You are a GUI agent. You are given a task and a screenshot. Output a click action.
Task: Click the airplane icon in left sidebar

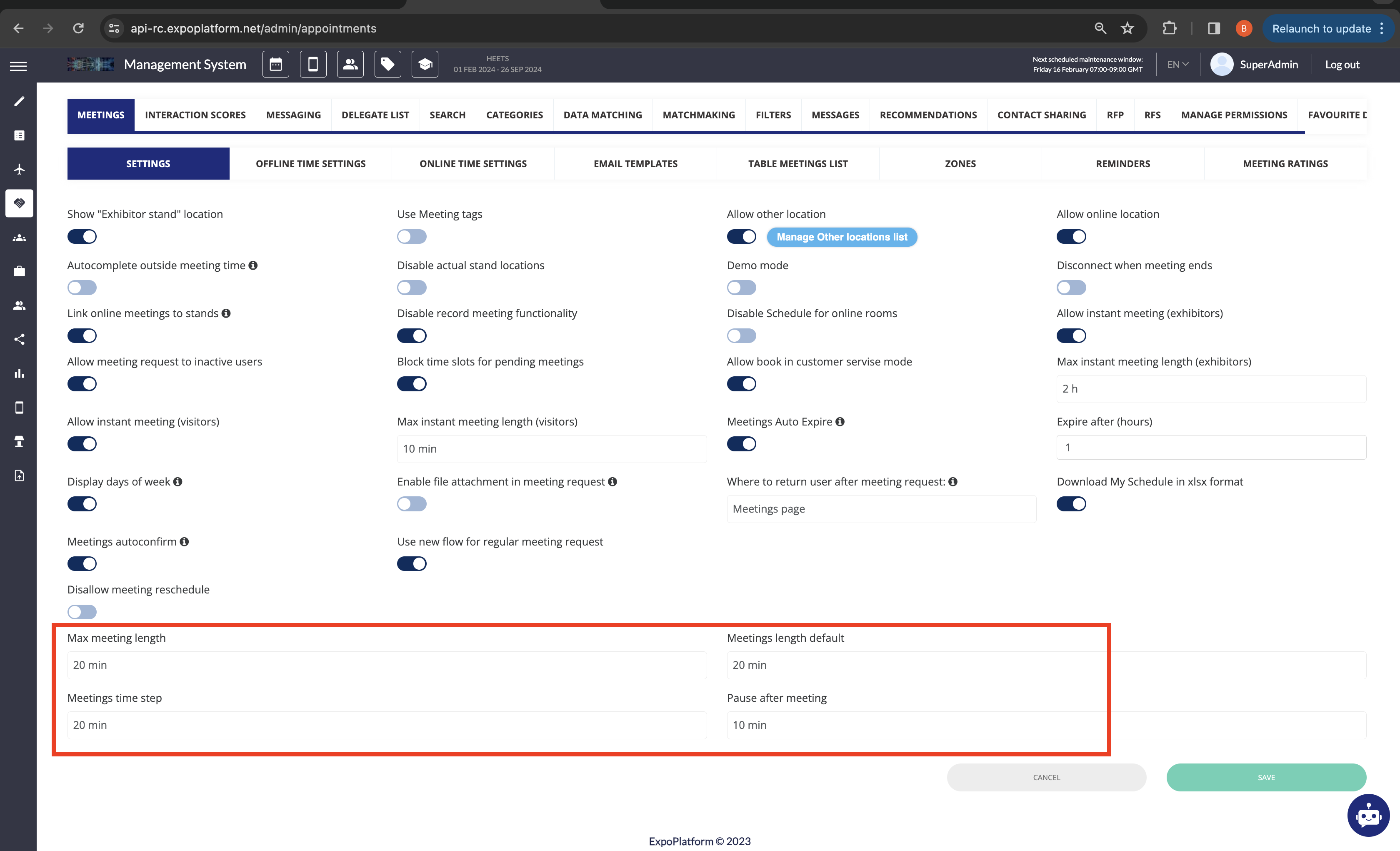pyautogui.click(x=19, y=169)
